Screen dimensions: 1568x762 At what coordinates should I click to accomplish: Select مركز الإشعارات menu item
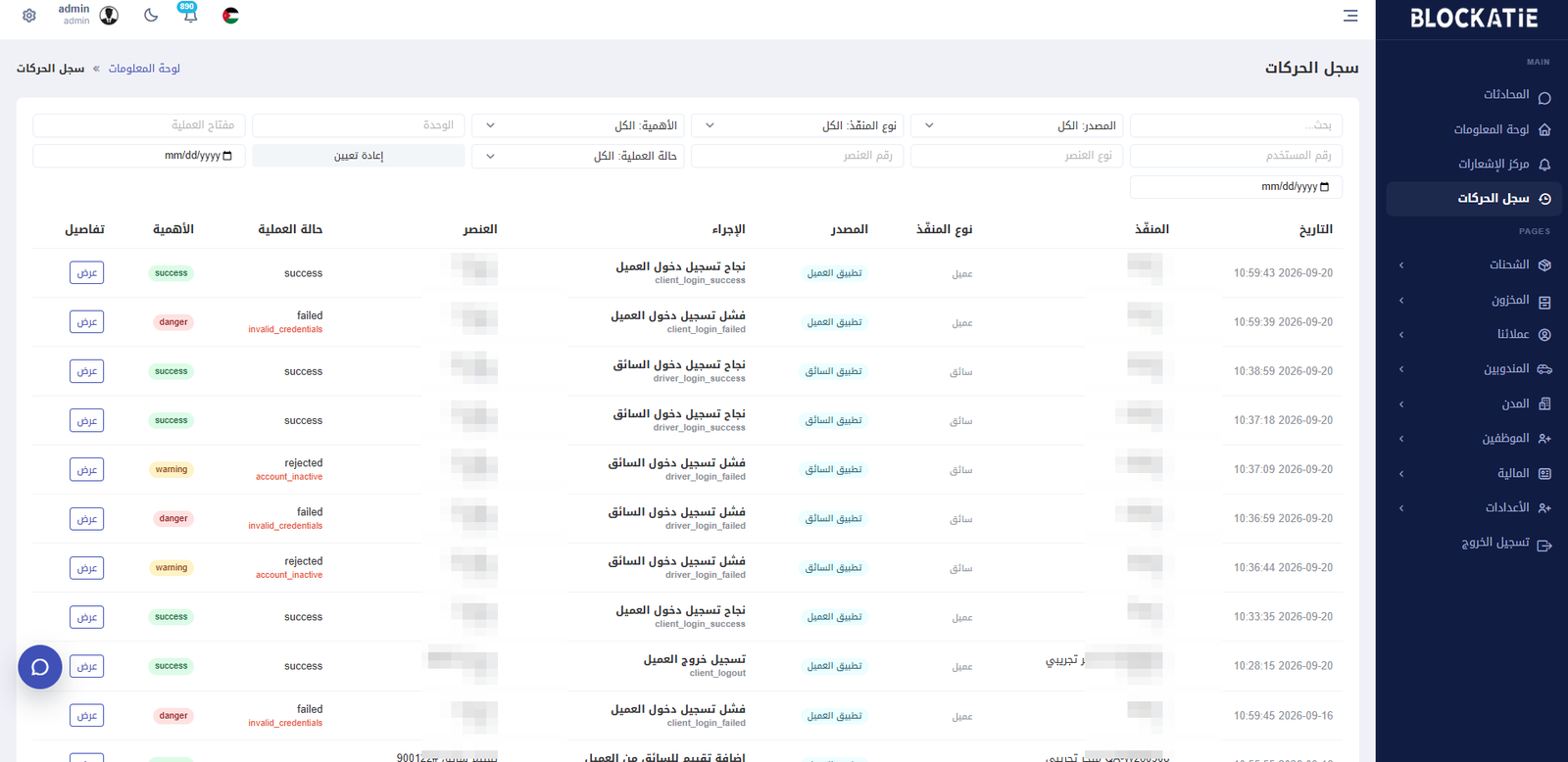click(x=1493, y=164)
